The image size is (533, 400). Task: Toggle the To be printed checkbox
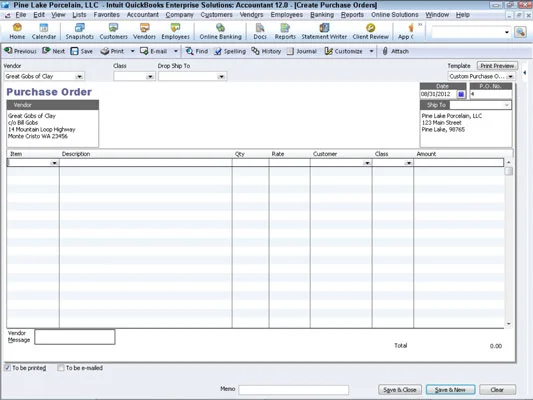tap(7, 368)
